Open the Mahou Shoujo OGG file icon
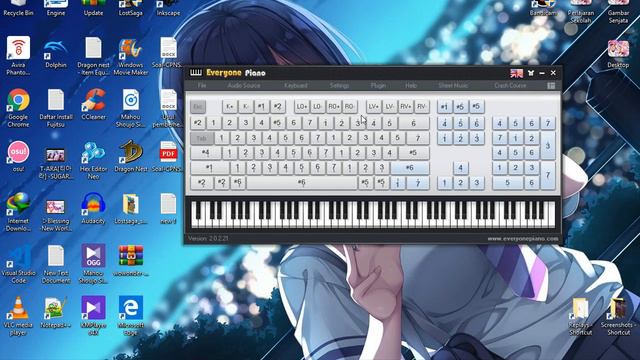640x360 pixels. tap(93, 264)
